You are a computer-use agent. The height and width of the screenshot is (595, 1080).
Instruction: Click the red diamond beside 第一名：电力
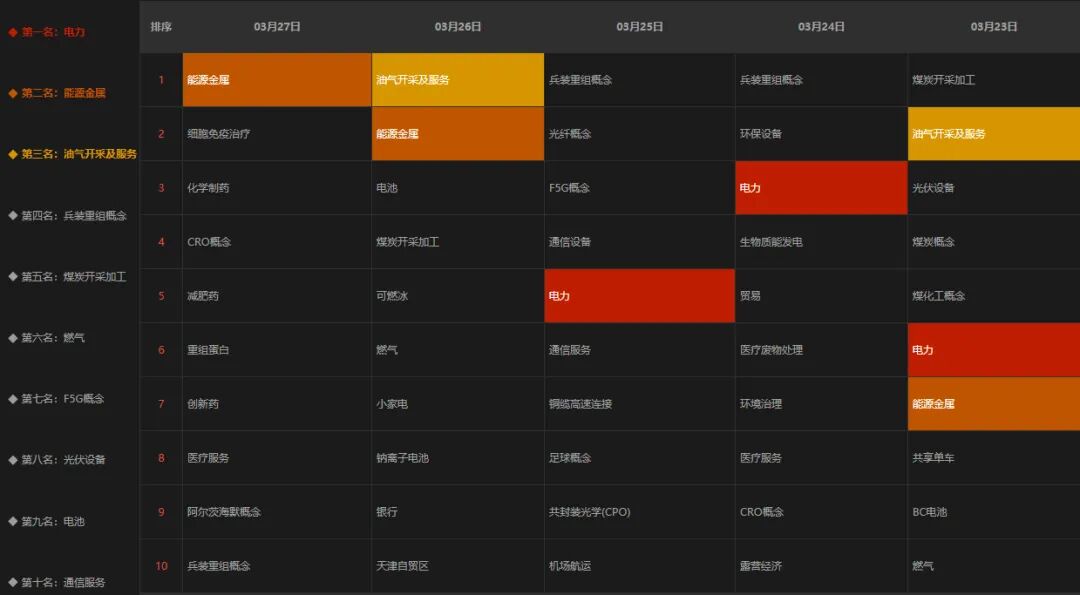(x=13, y=32)
